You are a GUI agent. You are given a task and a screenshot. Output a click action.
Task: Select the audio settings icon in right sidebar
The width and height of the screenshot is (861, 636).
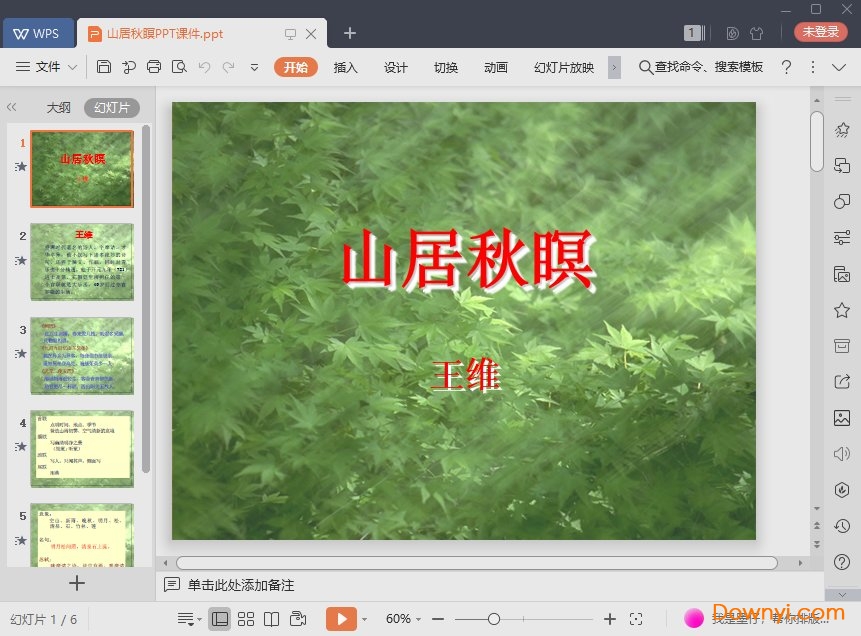[x=841, y=454]
